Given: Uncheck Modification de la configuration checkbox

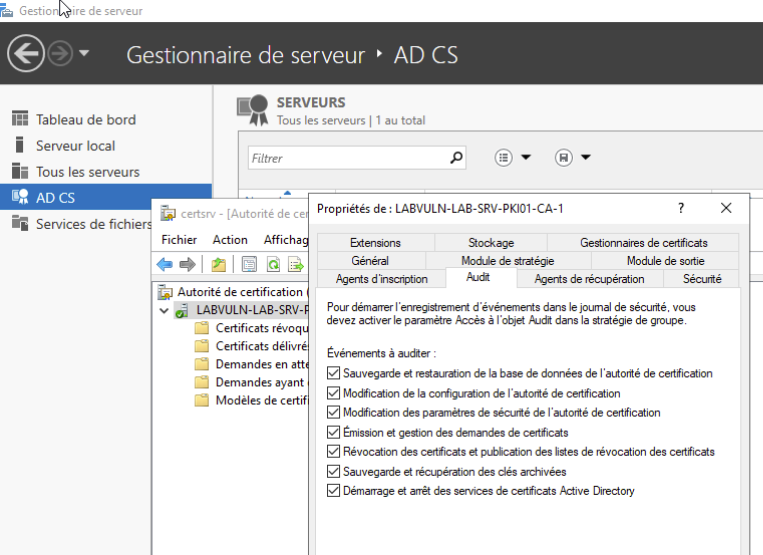Looking at the screenshot, I should point(333,393).
